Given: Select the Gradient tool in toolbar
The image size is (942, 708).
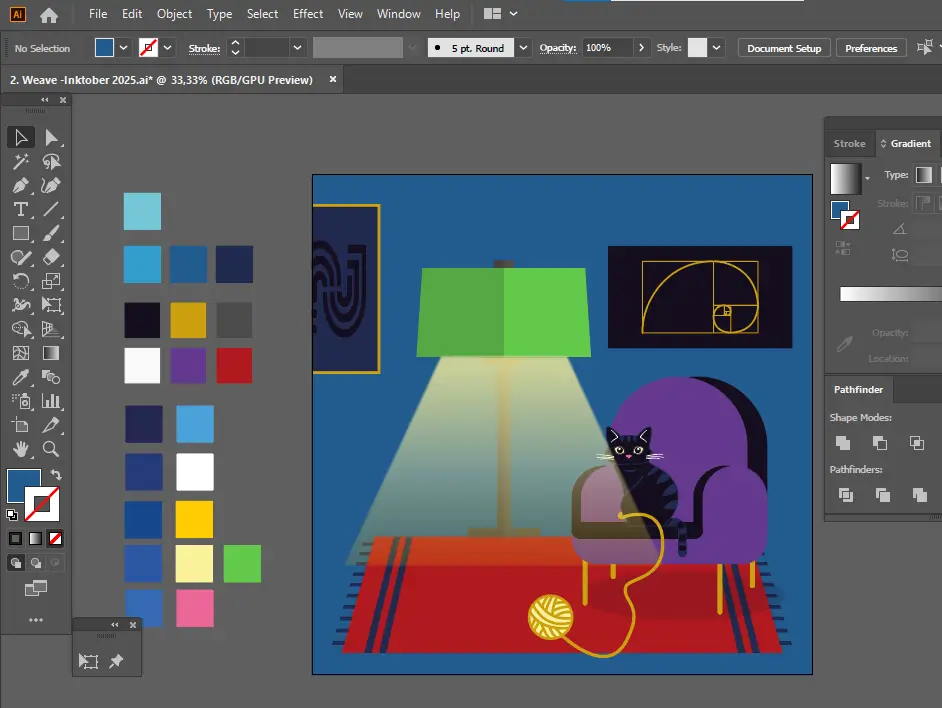Looking at the screenshot, I should pyautogui.click(x=51, y=353).
